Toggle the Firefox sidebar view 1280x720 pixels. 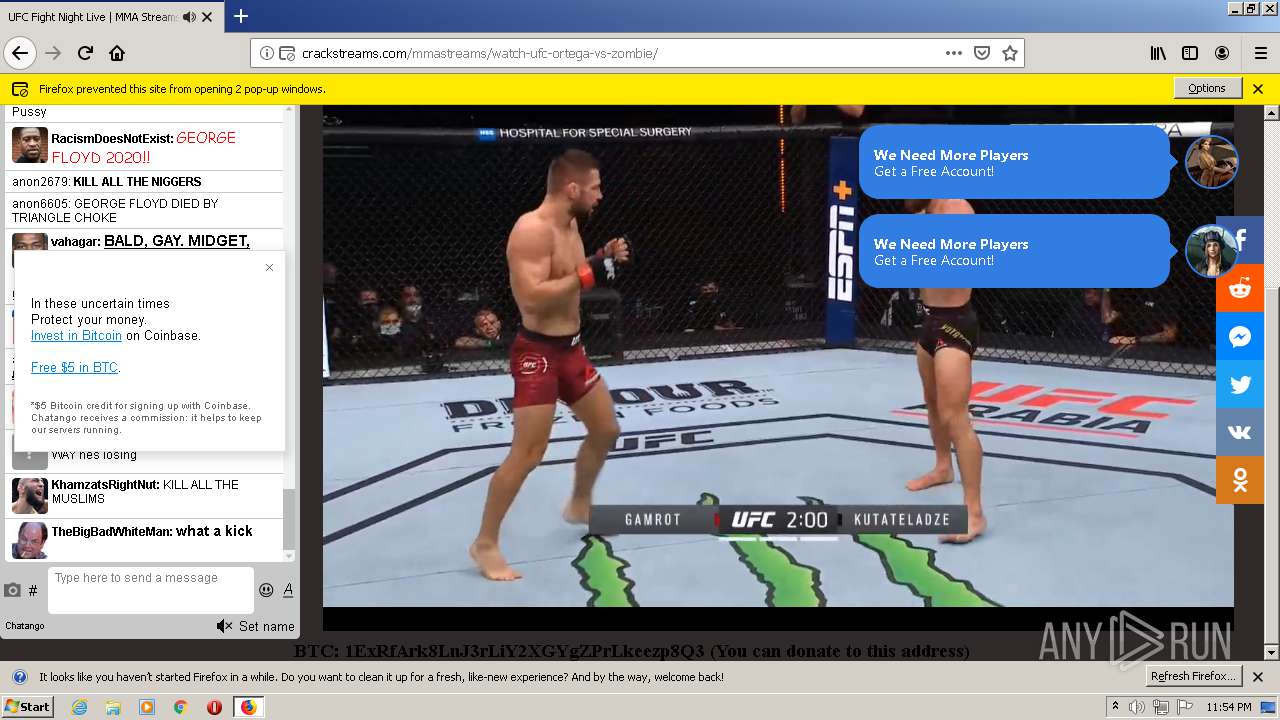click(x=1190, y=53)
